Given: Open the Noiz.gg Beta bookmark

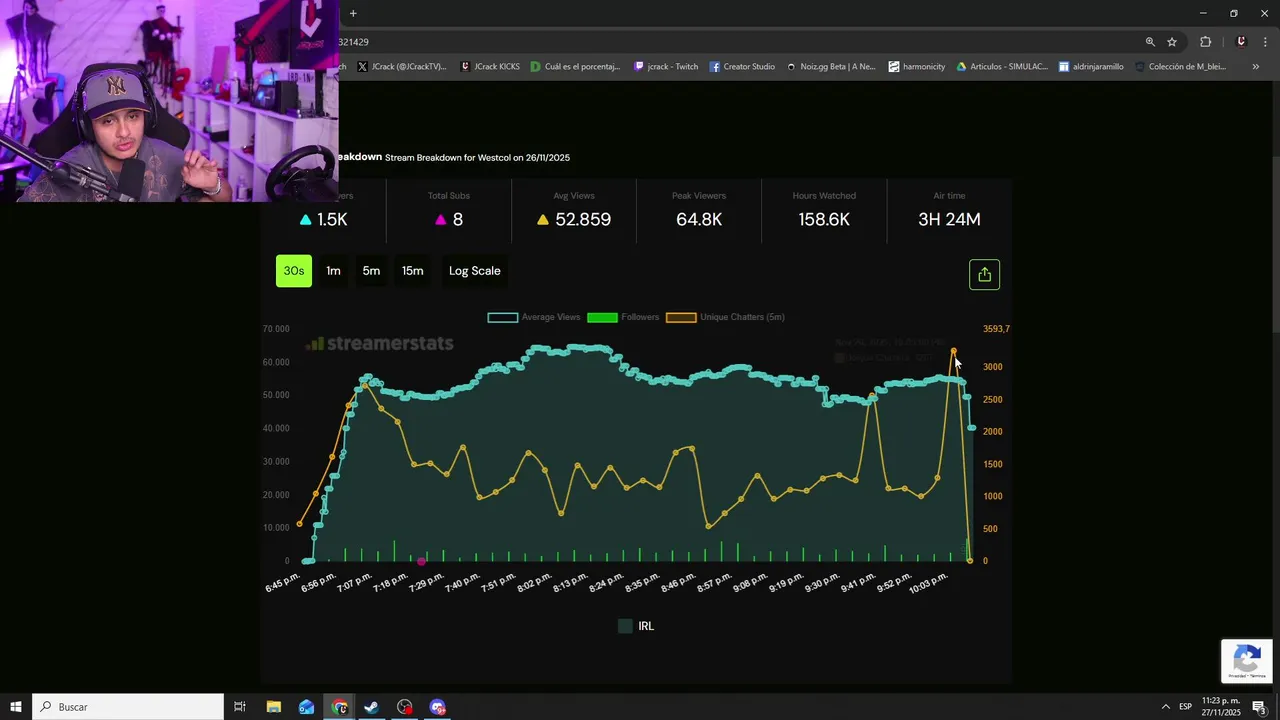Looking at the screenshot, I should (x=831, y=67).
